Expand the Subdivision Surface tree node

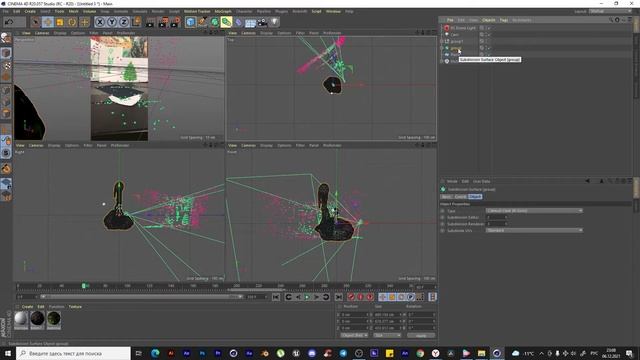[x=442, y=48]
